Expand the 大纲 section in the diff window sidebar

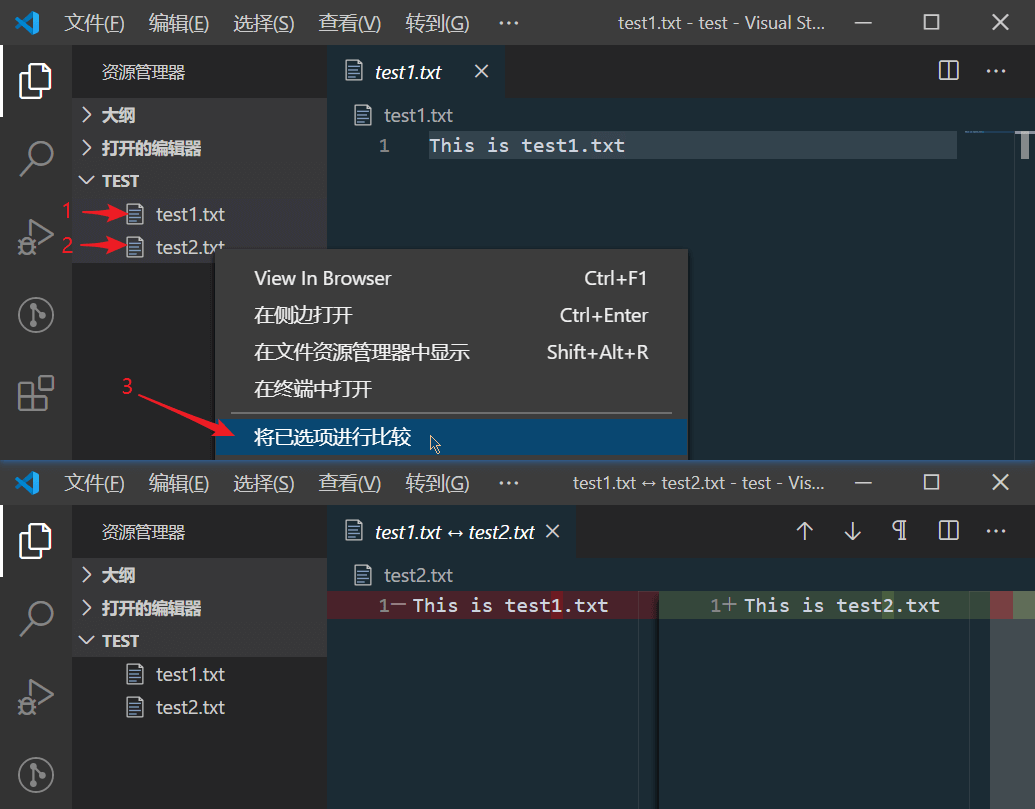pyautogui.click(x=118, y=575)
